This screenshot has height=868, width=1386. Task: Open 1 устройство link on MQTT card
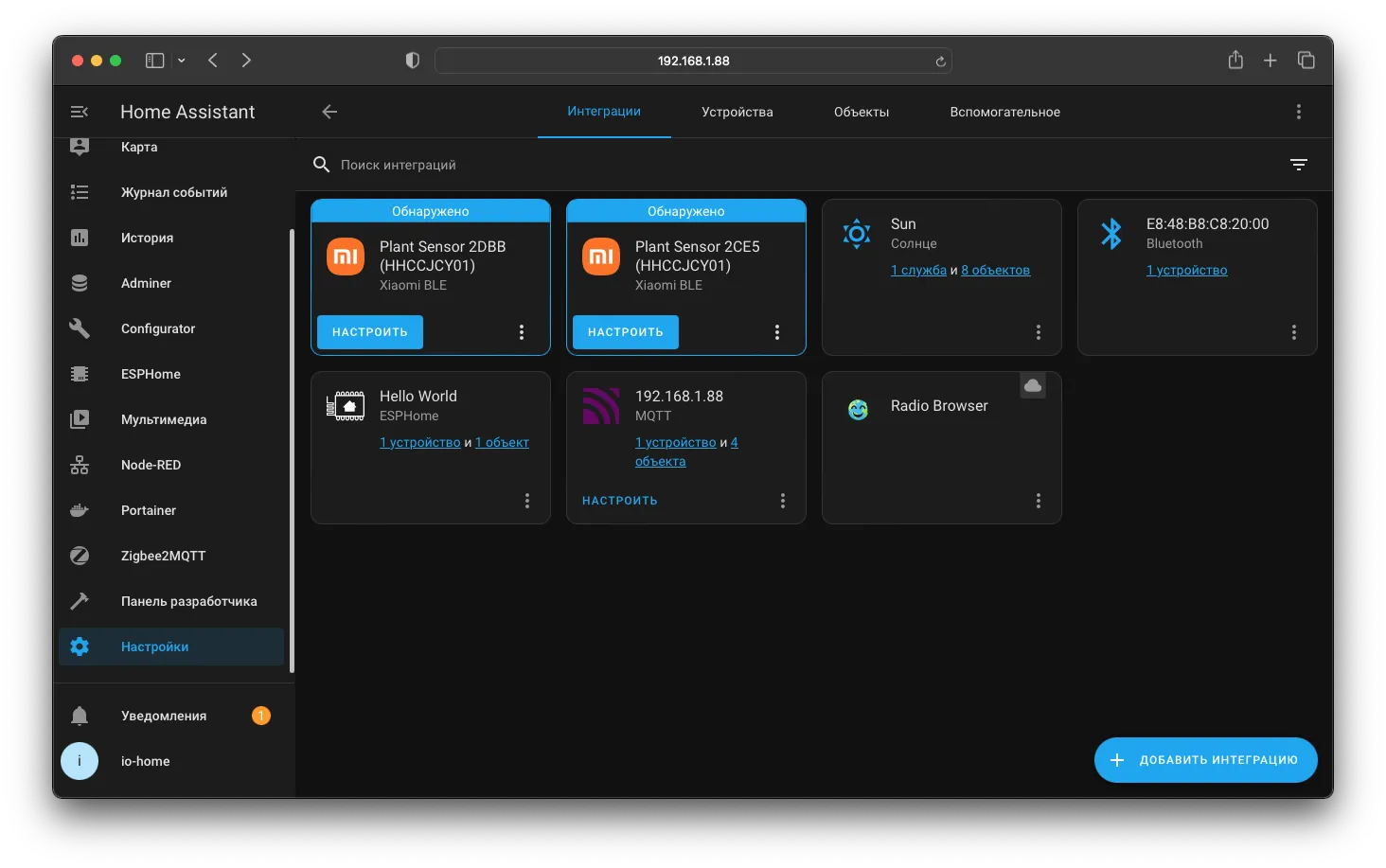tap(676, 442)
